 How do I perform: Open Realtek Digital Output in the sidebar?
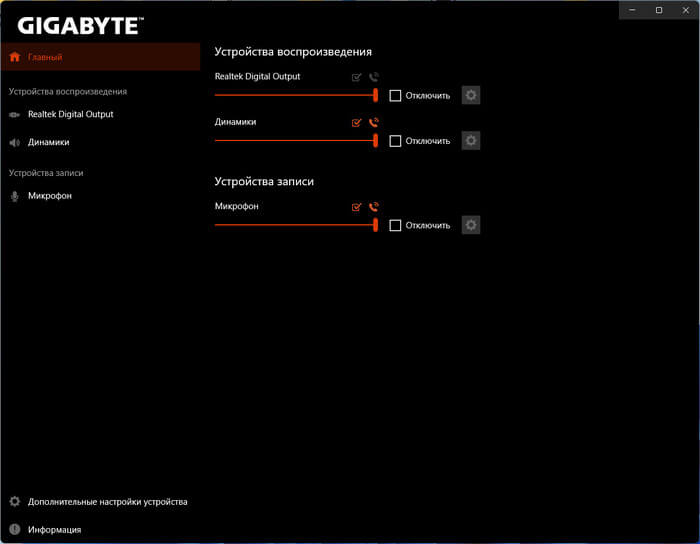(70, 114)
